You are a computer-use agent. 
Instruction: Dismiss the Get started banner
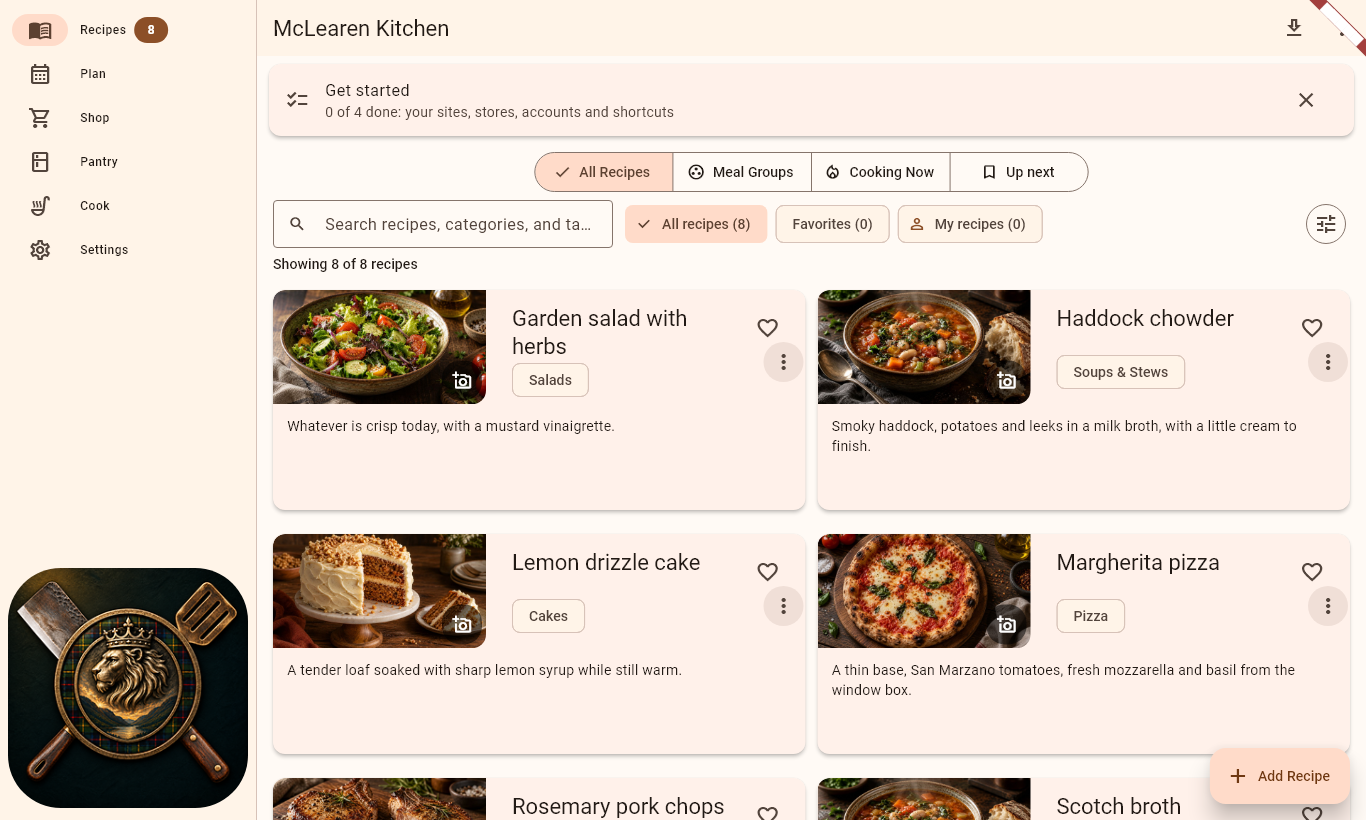coord(1306,100)
